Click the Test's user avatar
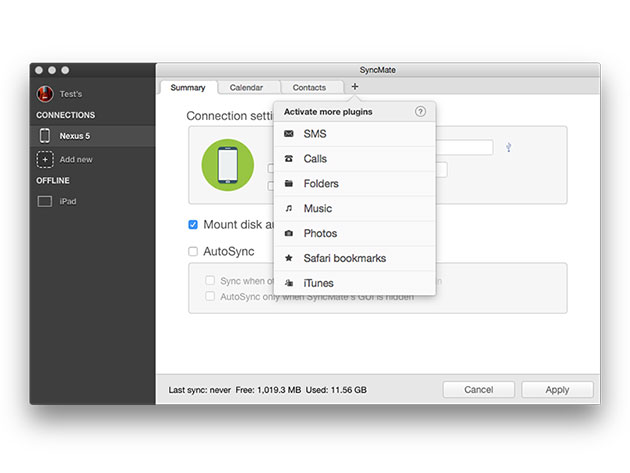Image resolution: width=630 pixels, height=473 pixels. pos(45,94)
